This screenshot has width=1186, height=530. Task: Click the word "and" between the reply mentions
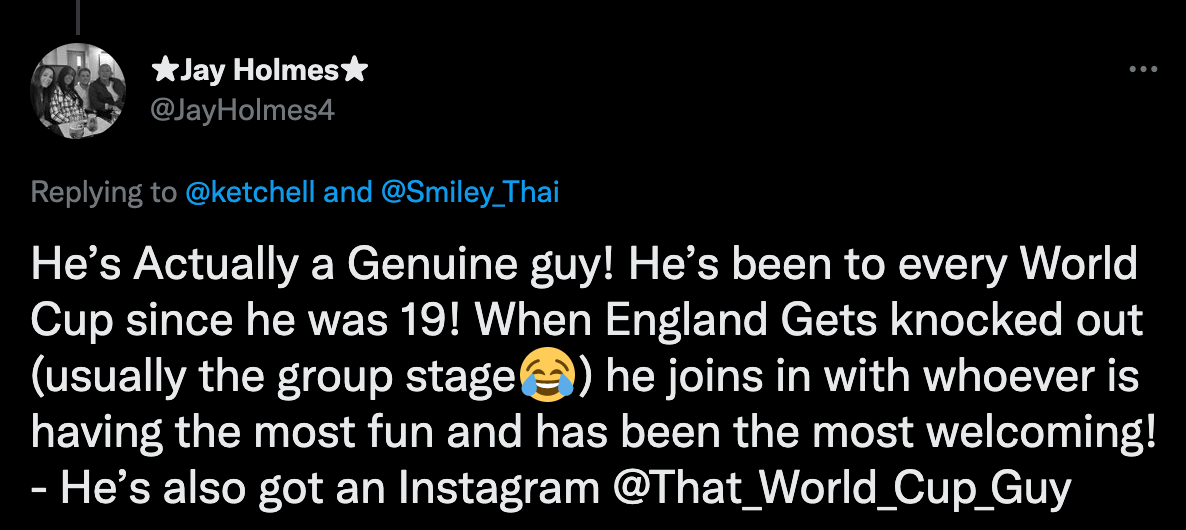348,192
